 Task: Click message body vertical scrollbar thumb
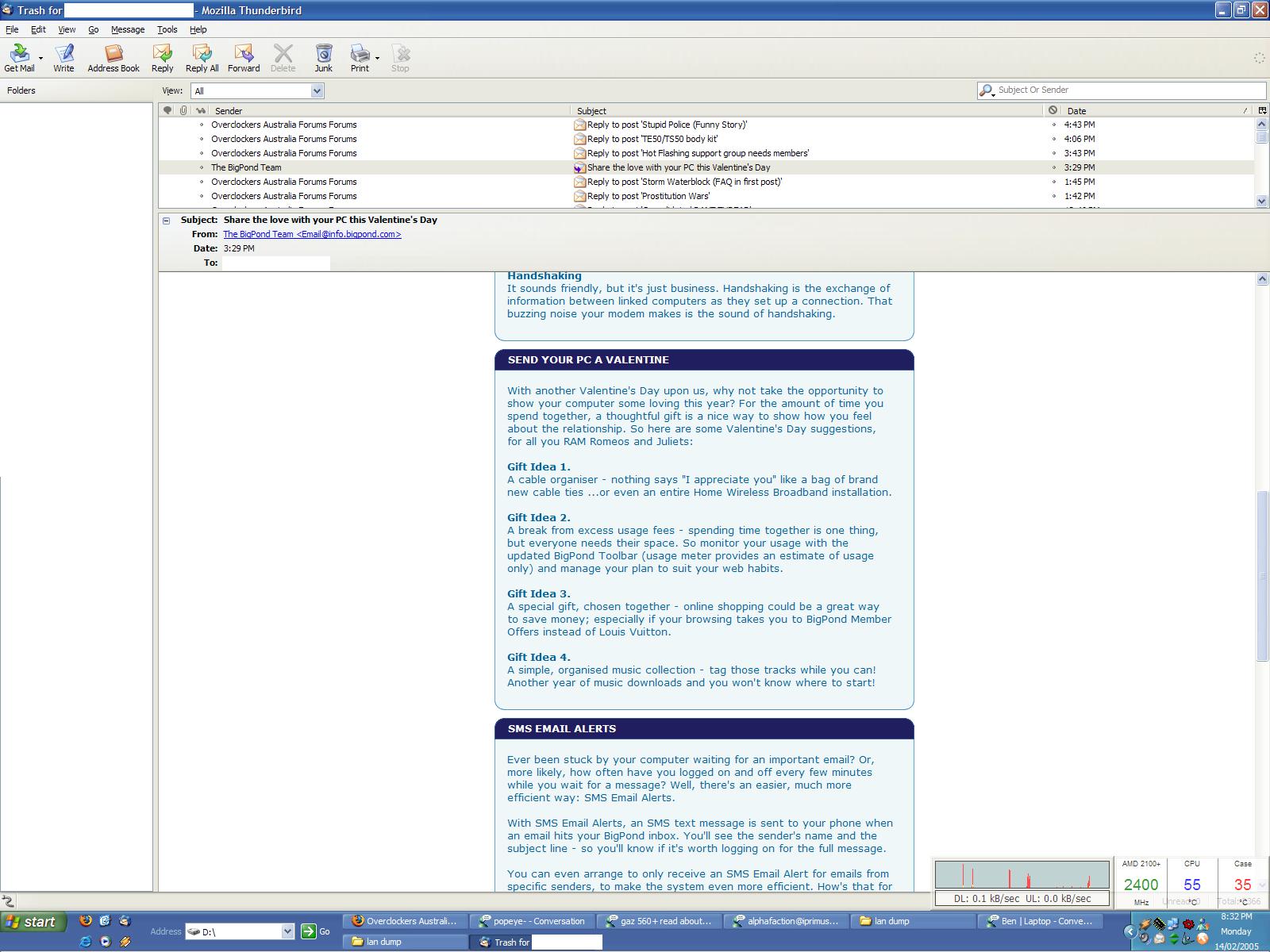pyautogui.click(x=1263, y=576)
